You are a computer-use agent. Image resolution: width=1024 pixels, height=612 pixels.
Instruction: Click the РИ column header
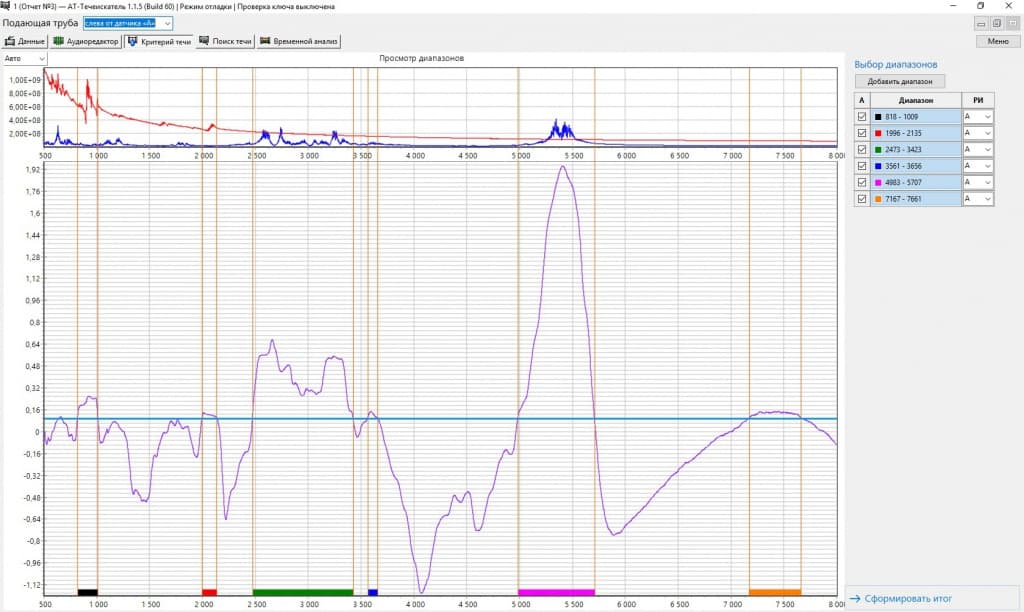tap(978, 101)
